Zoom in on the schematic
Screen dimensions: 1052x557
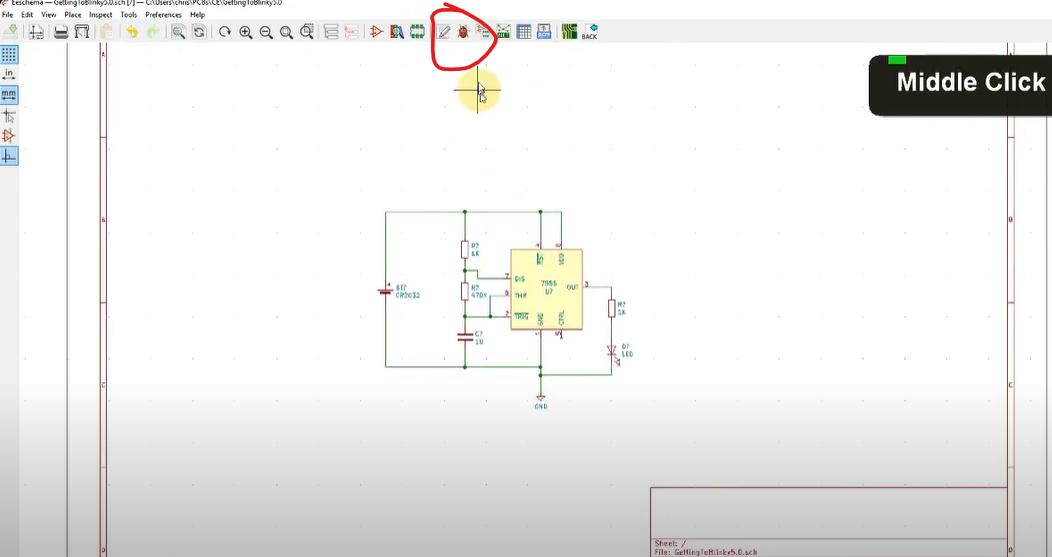coord(246,32)
